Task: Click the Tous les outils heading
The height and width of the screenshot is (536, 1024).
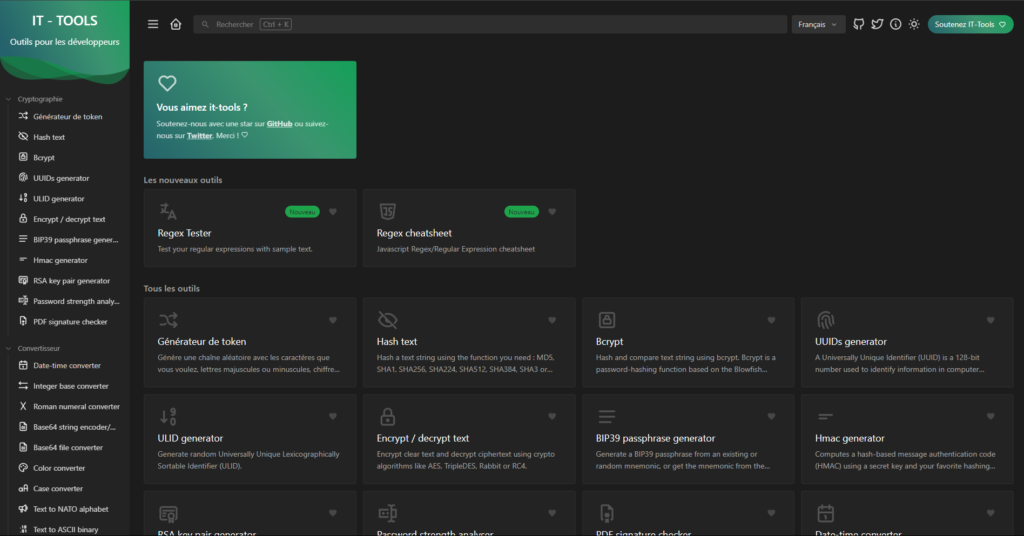Action: (172, 288)
